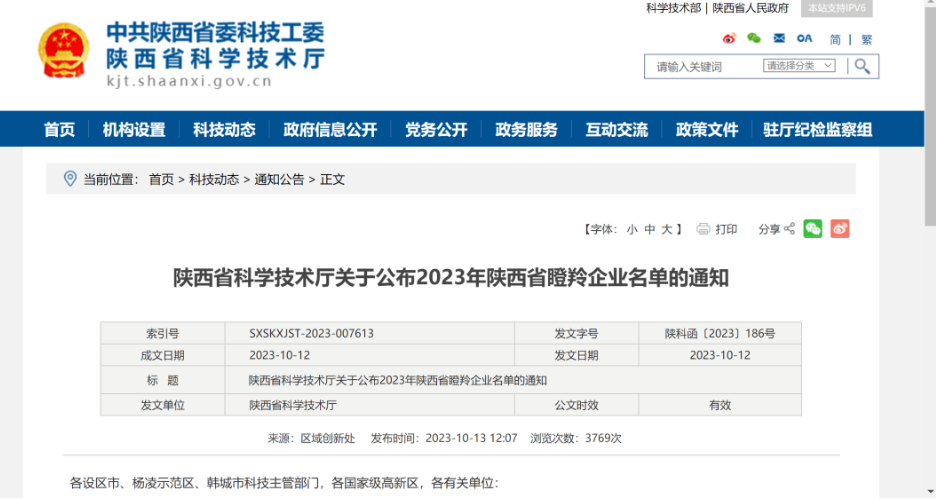Click the Weibo icon in the header
Viewport: 936px width, 499px height.
729,39
